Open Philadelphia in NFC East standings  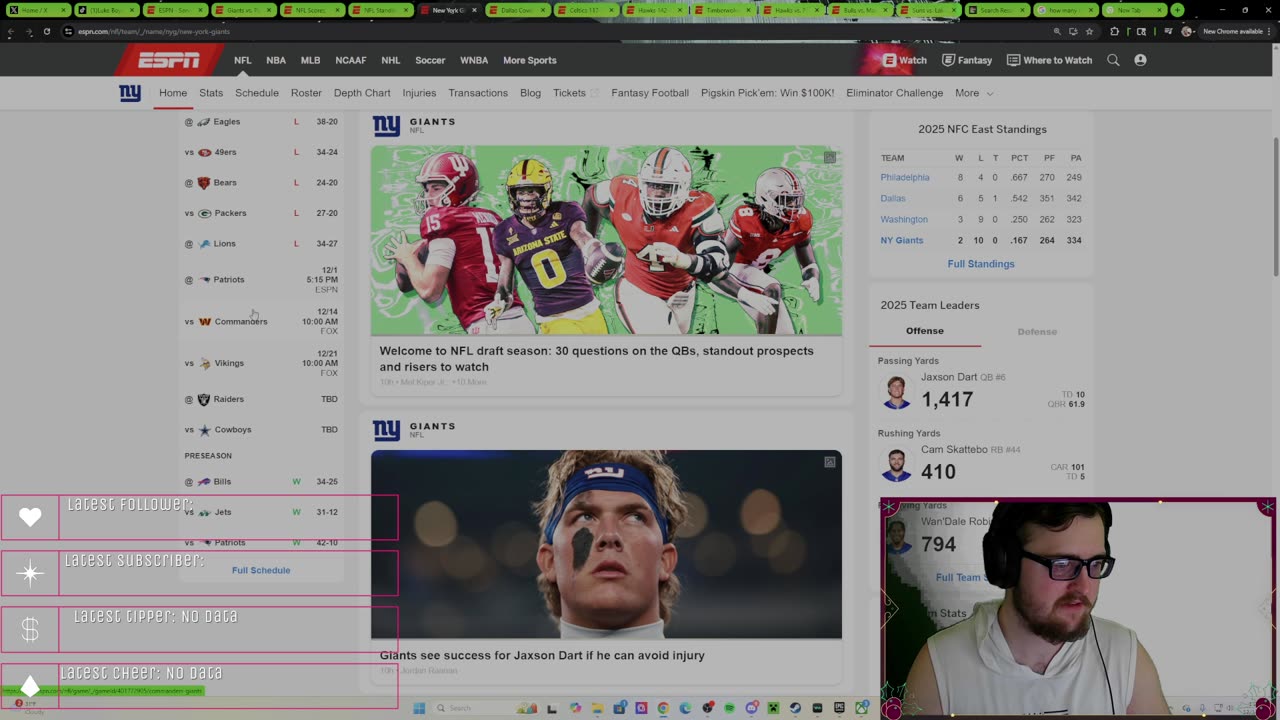[905, 178]
